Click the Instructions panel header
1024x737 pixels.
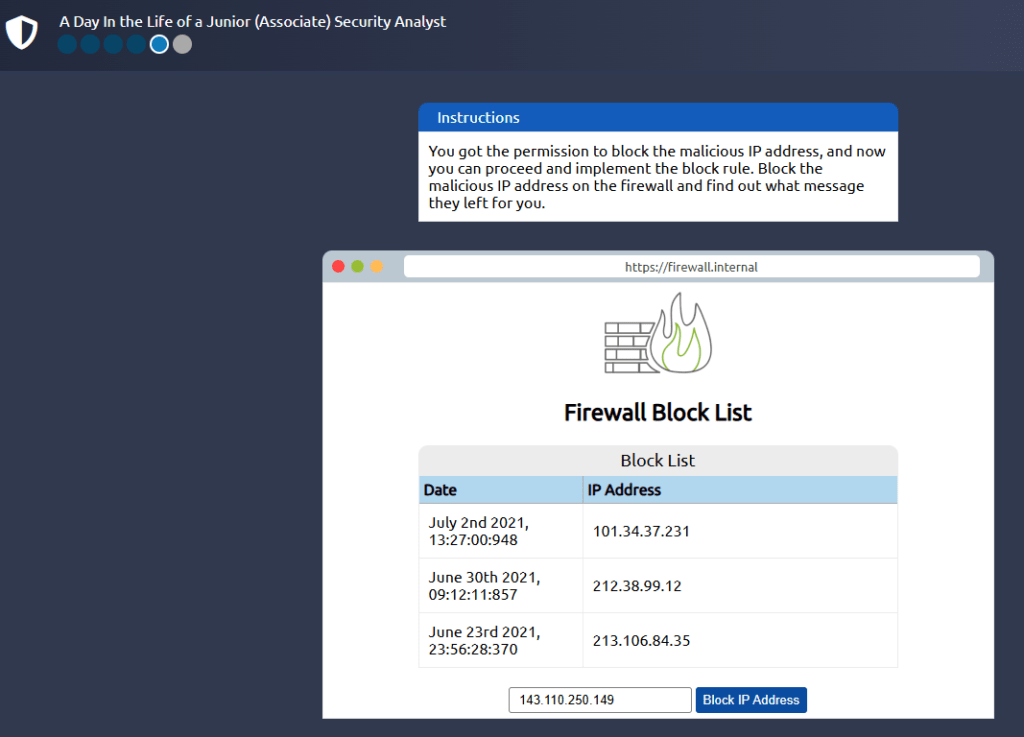coord(657,118)
